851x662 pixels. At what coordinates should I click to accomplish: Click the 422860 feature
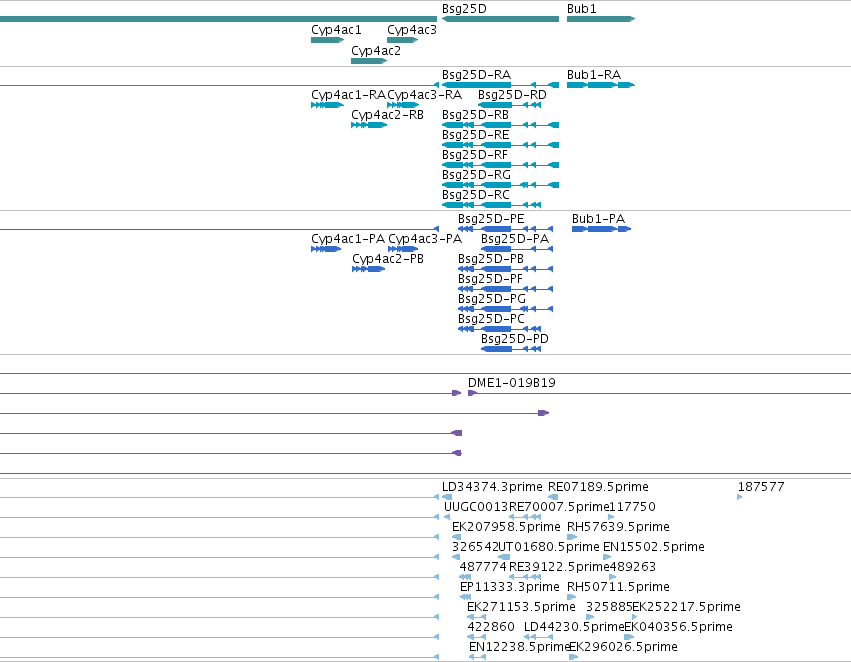(x=477, y=638)
